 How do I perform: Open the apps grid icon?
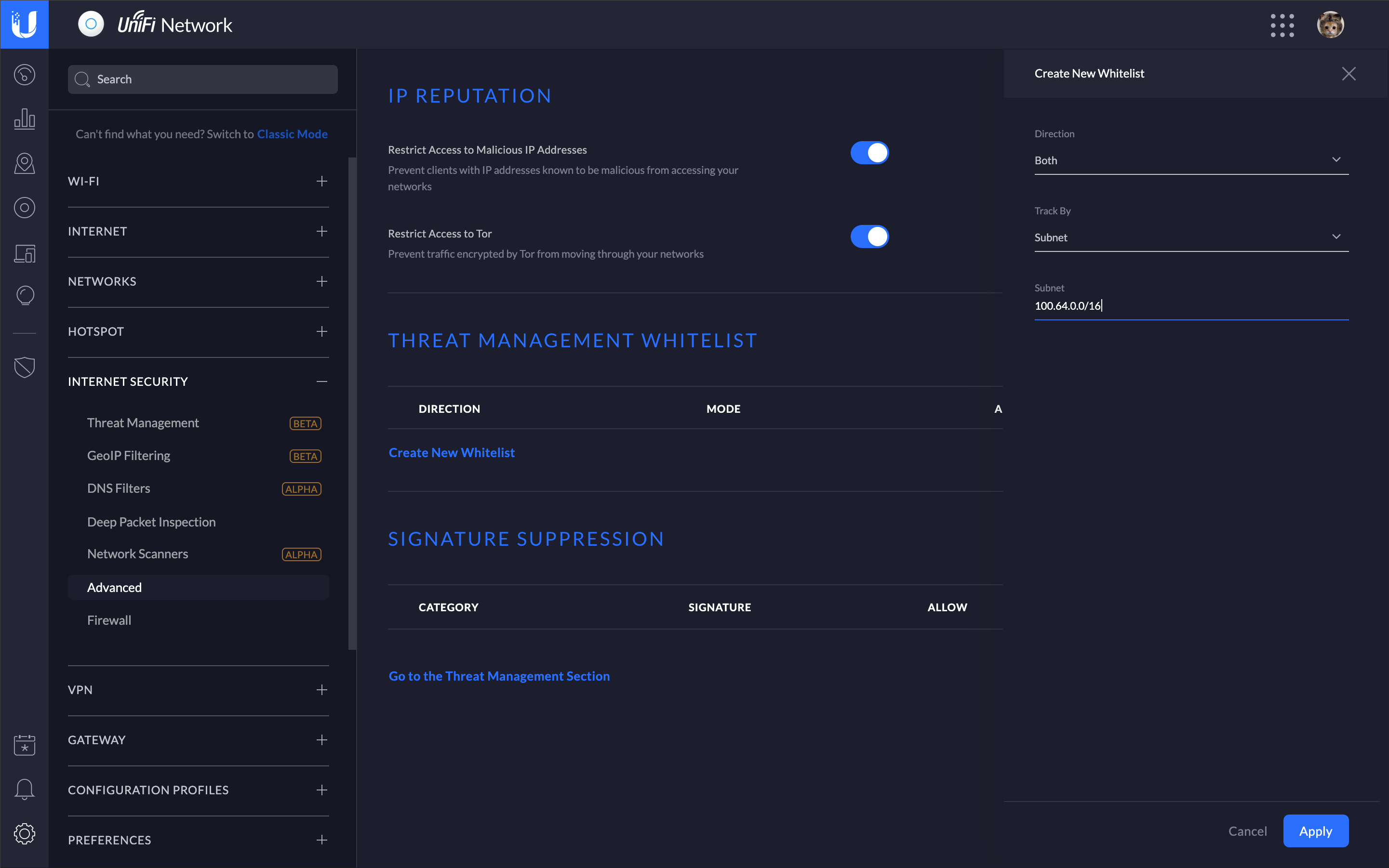pyautogui.click(x=1282, y=25)
